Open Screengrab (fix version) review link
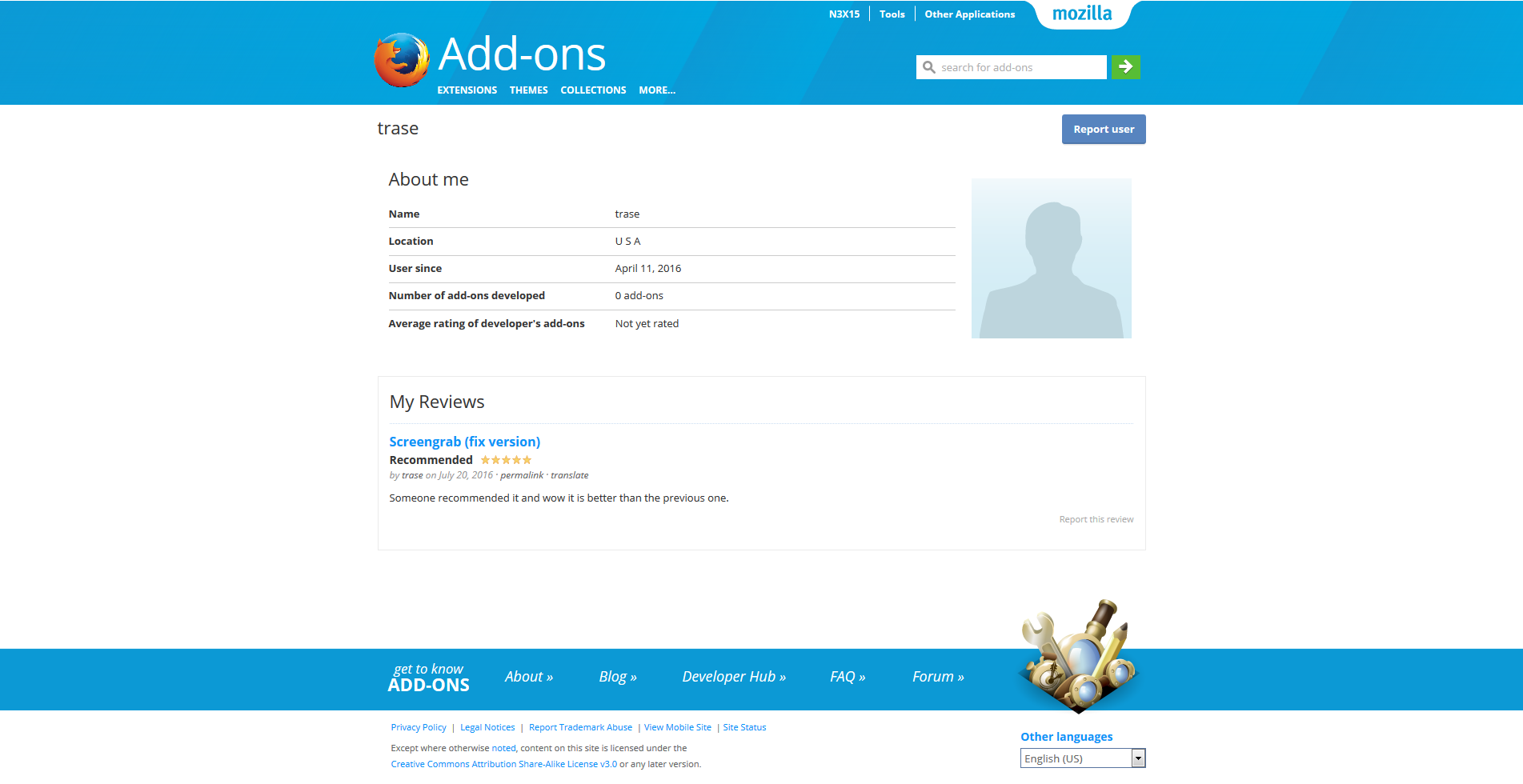 pyautogui.click(x=465, y=442)
